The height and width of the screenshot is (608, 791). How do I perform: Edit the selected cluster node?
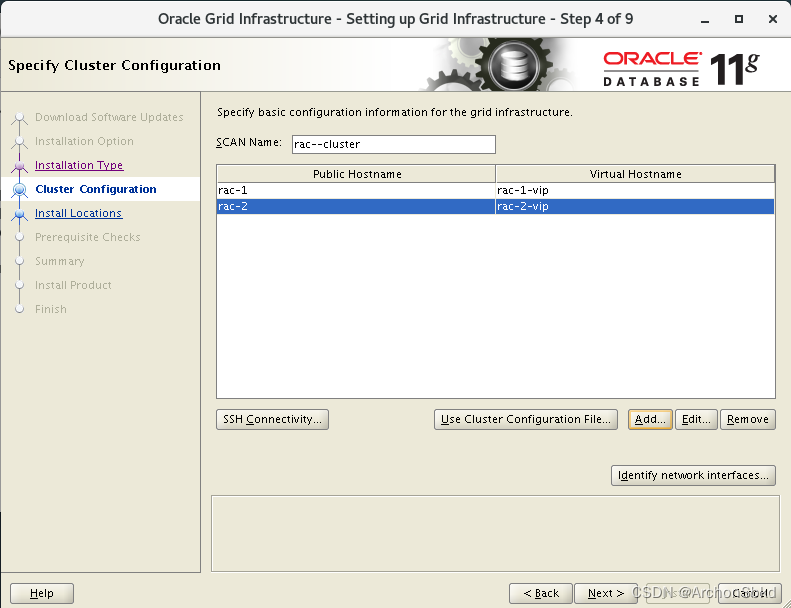pos(696,419)
